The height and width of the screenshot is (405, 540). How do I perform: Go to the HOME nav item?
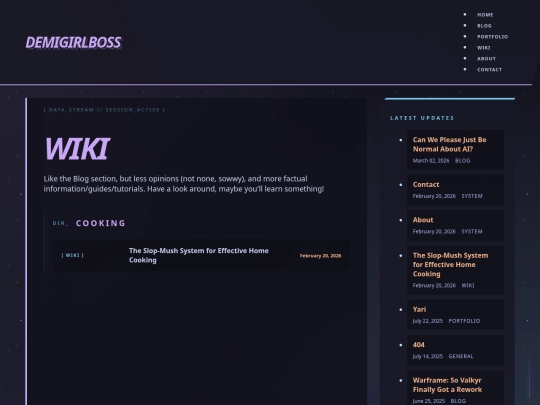pos(485,15)
